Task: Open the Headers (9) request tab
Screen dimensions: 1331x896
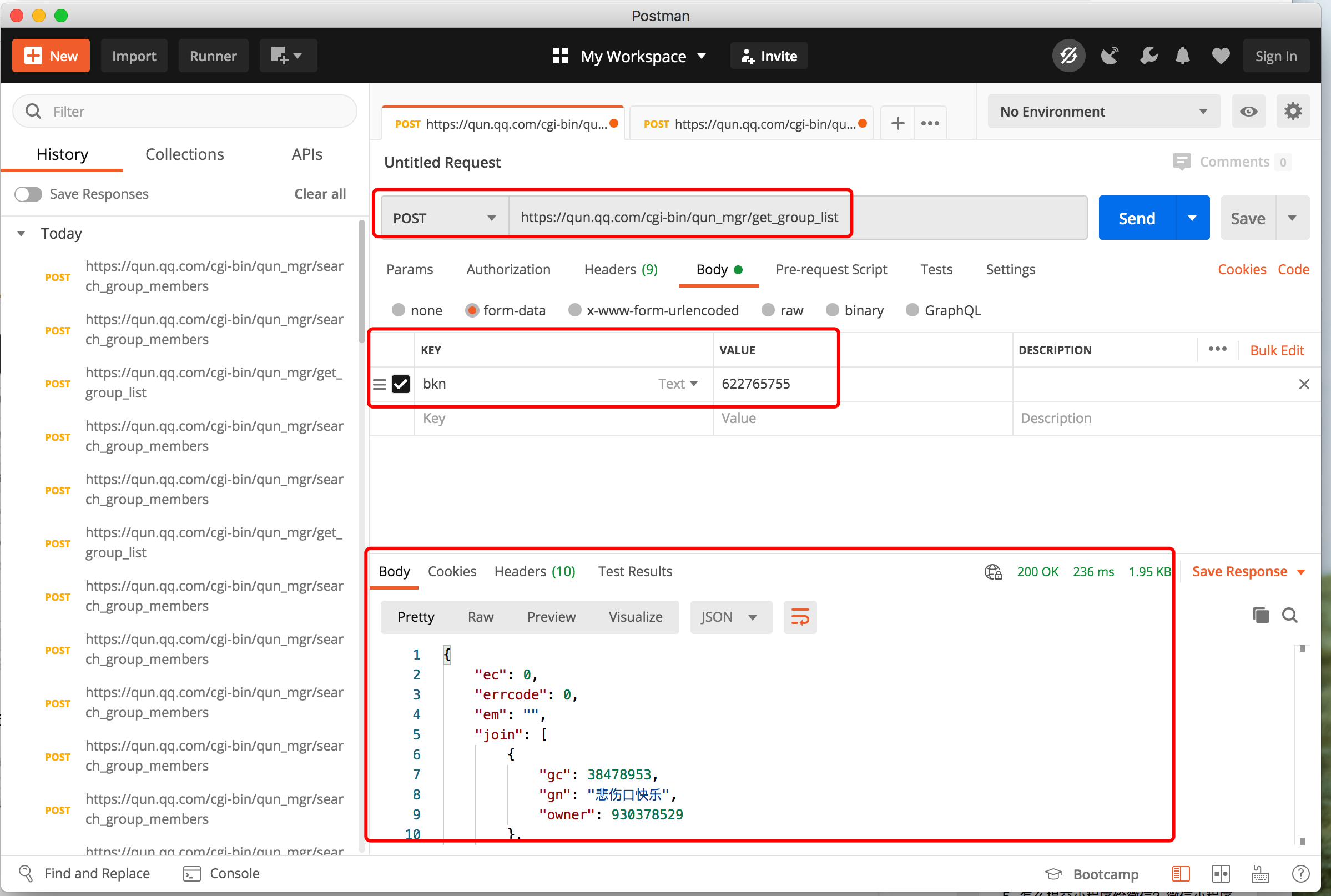Action: pos(621,270)
